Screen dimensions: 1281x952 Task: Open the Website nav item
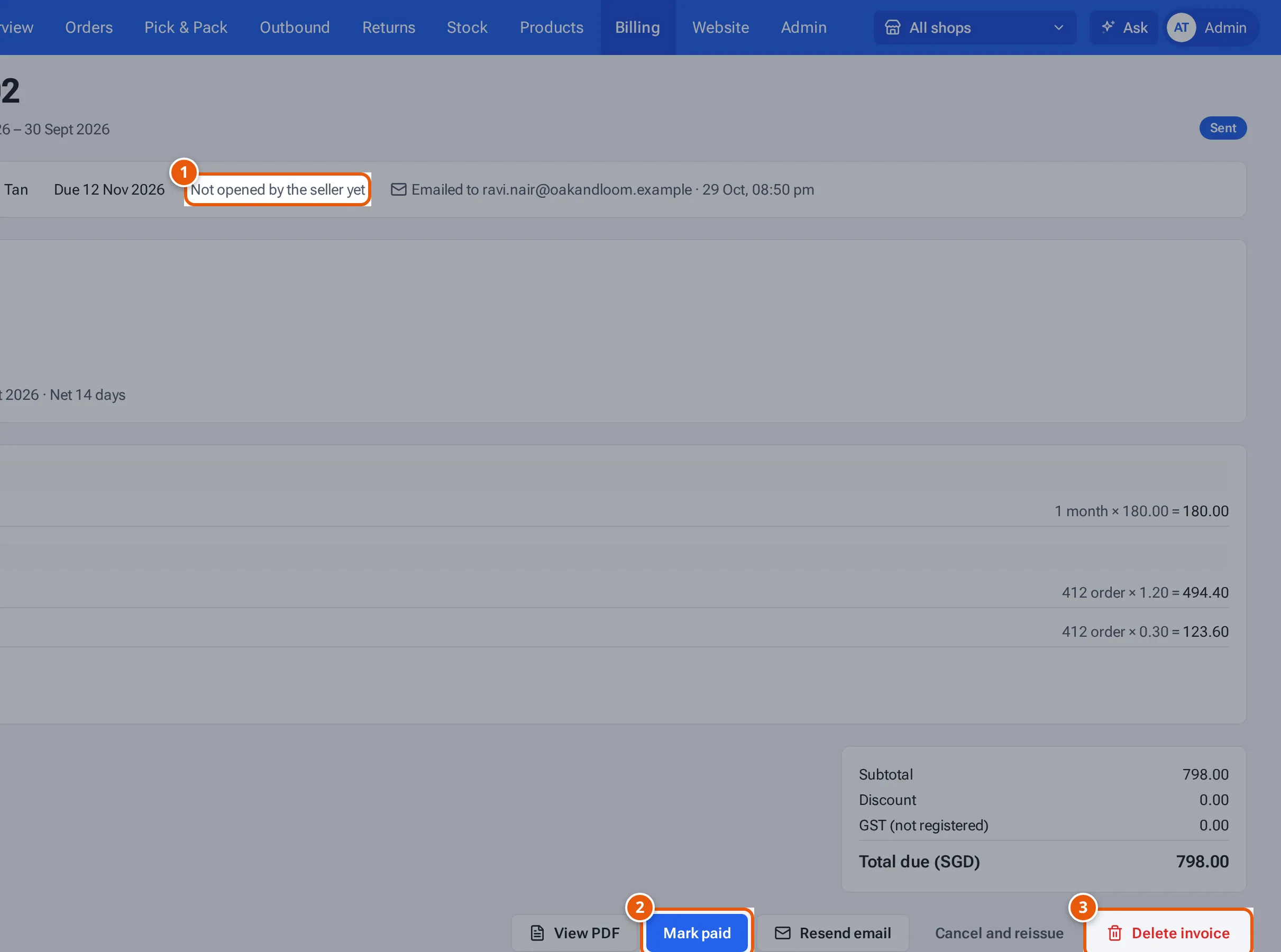(720, 27)
